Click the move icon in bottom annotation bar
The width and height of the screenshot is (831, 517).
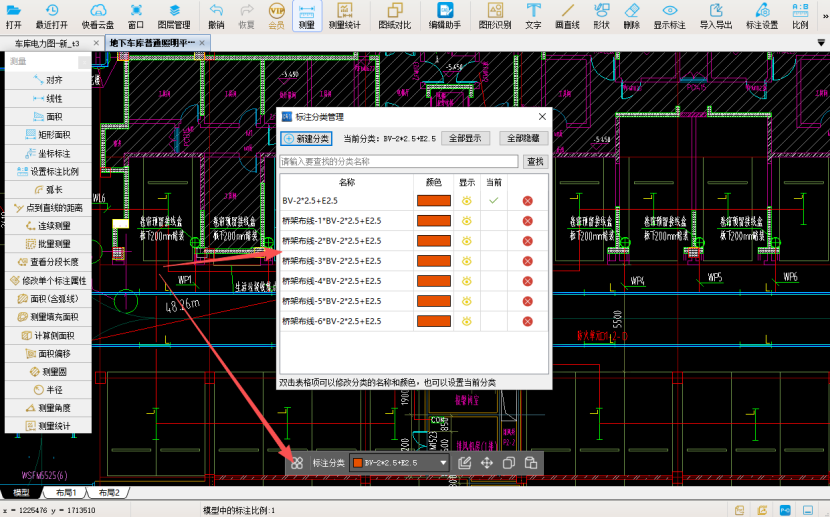[x=487, y=463]
